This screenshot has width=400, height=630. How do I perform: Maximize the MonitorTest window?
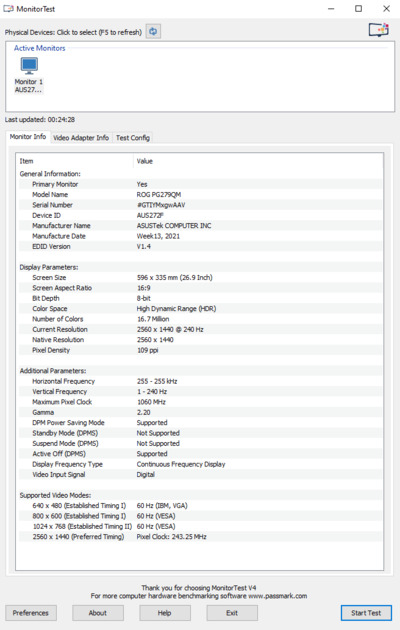click(359, 8)
